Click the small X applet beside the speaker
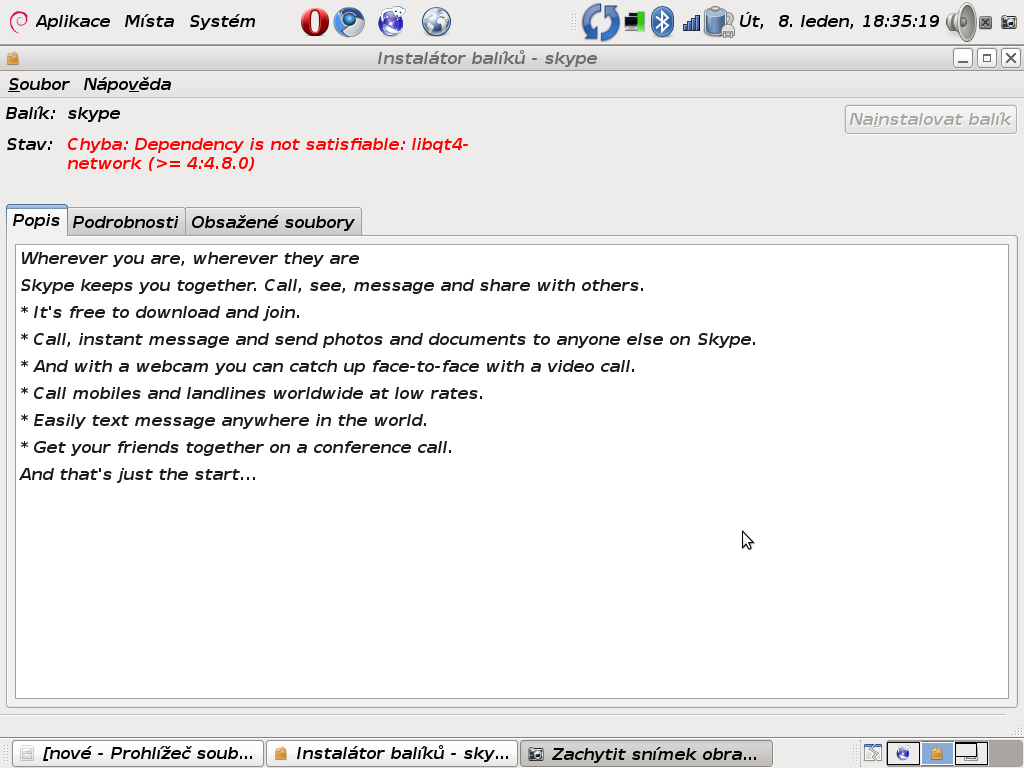The height and width of the screenshot is (768, 1024). tap(985, 22)
